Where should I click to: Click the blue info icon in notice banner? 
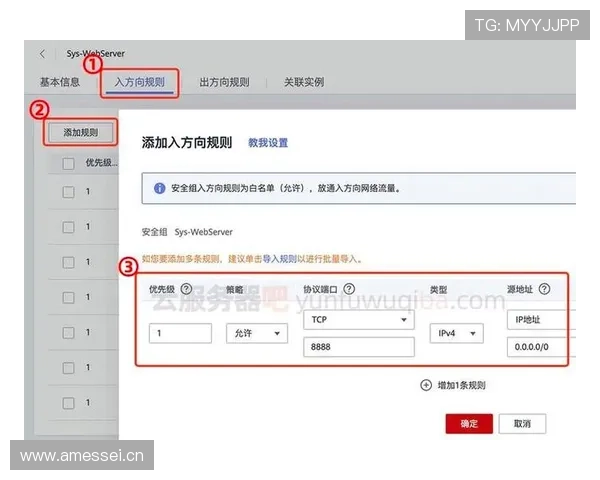(x=159, y=188)
